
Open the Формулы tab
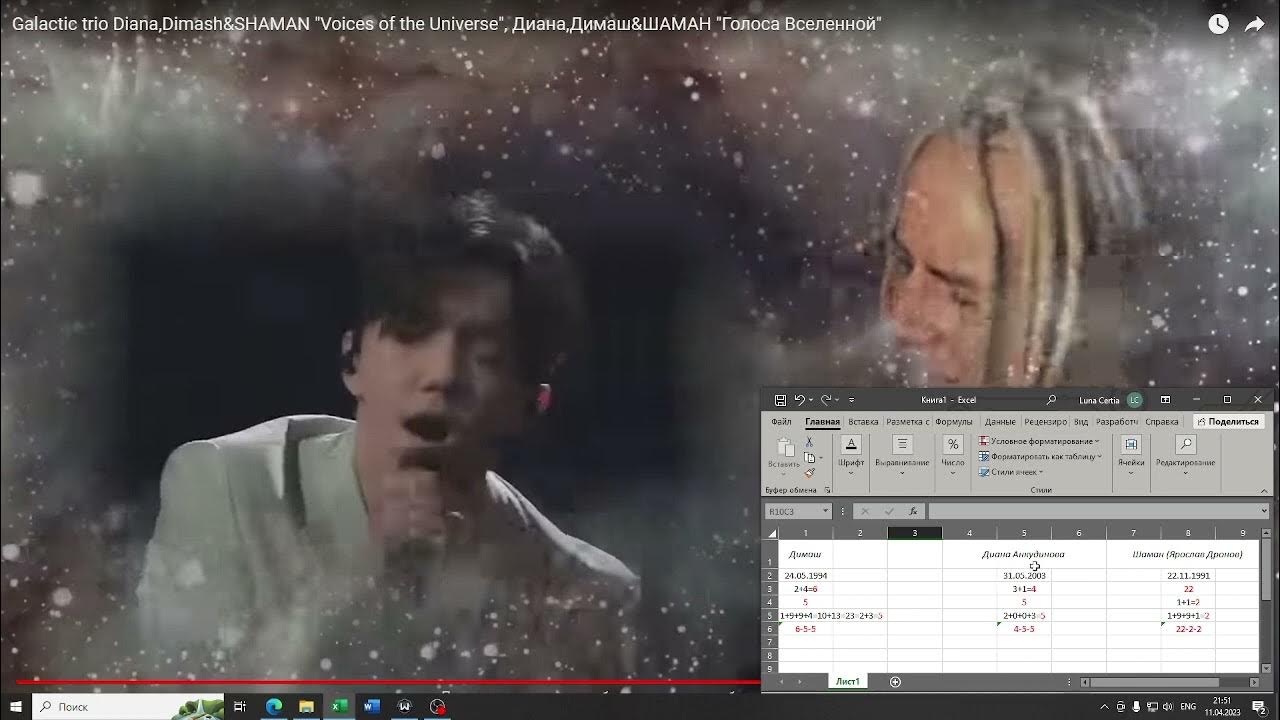[953, 422]
